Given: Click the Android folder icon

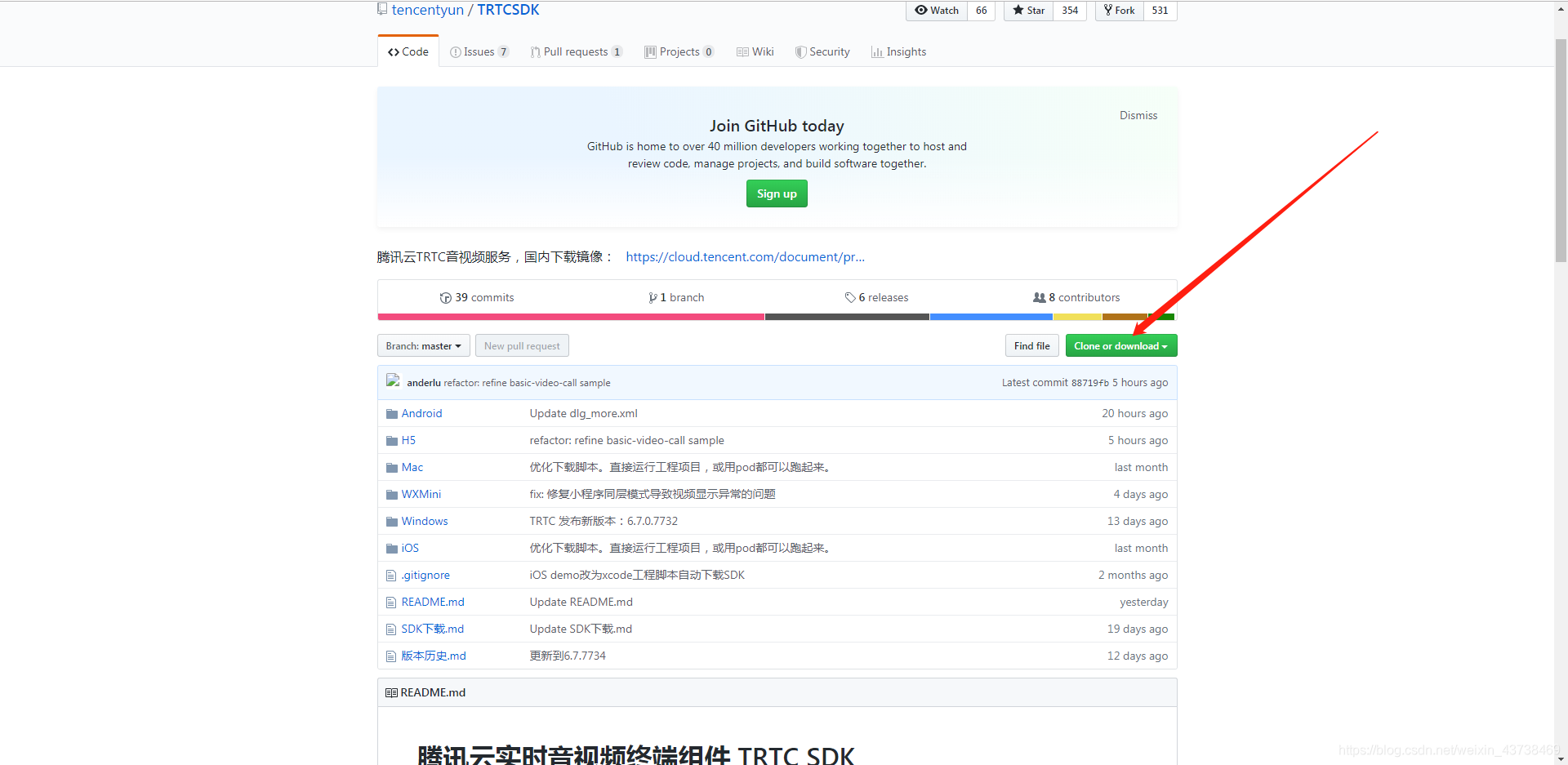Looking at the screenshot, I should (x=392, y=414).
